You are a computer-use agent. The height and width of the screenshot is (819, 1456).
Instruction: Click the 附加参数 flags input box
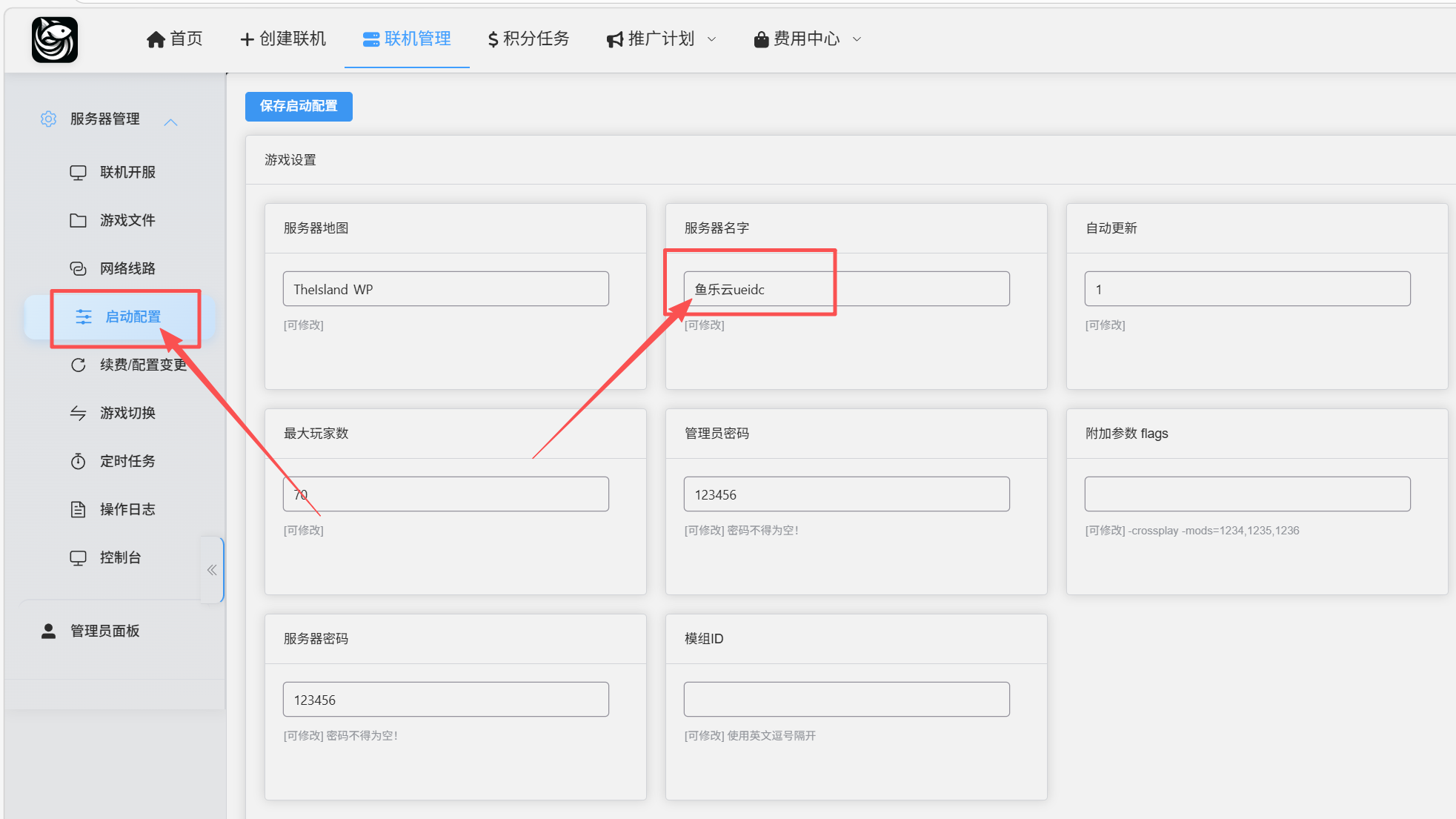[1247, 494]
